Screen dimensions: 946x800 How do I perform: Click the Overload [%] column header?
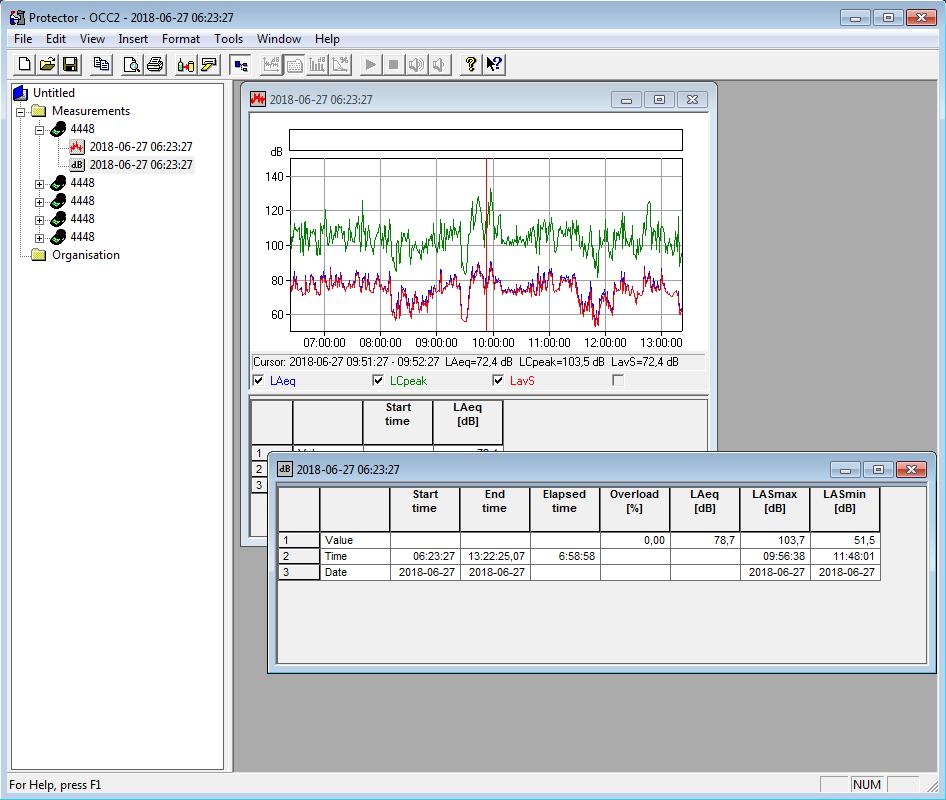click(634, 509)
